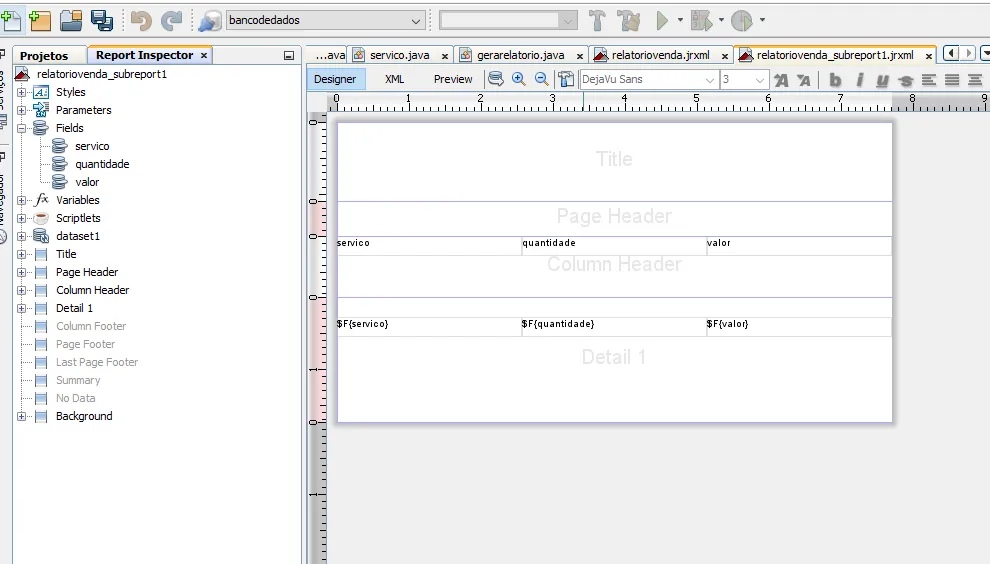Toggle bold text formatting
990x564 pixels.
point(835,80)
